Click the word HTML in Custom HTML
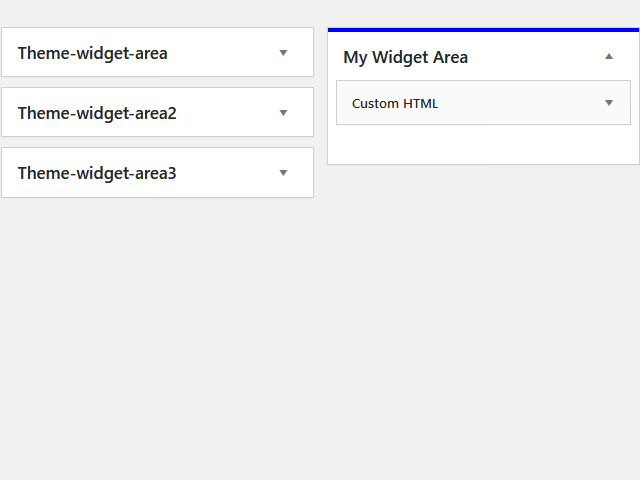 420,104
